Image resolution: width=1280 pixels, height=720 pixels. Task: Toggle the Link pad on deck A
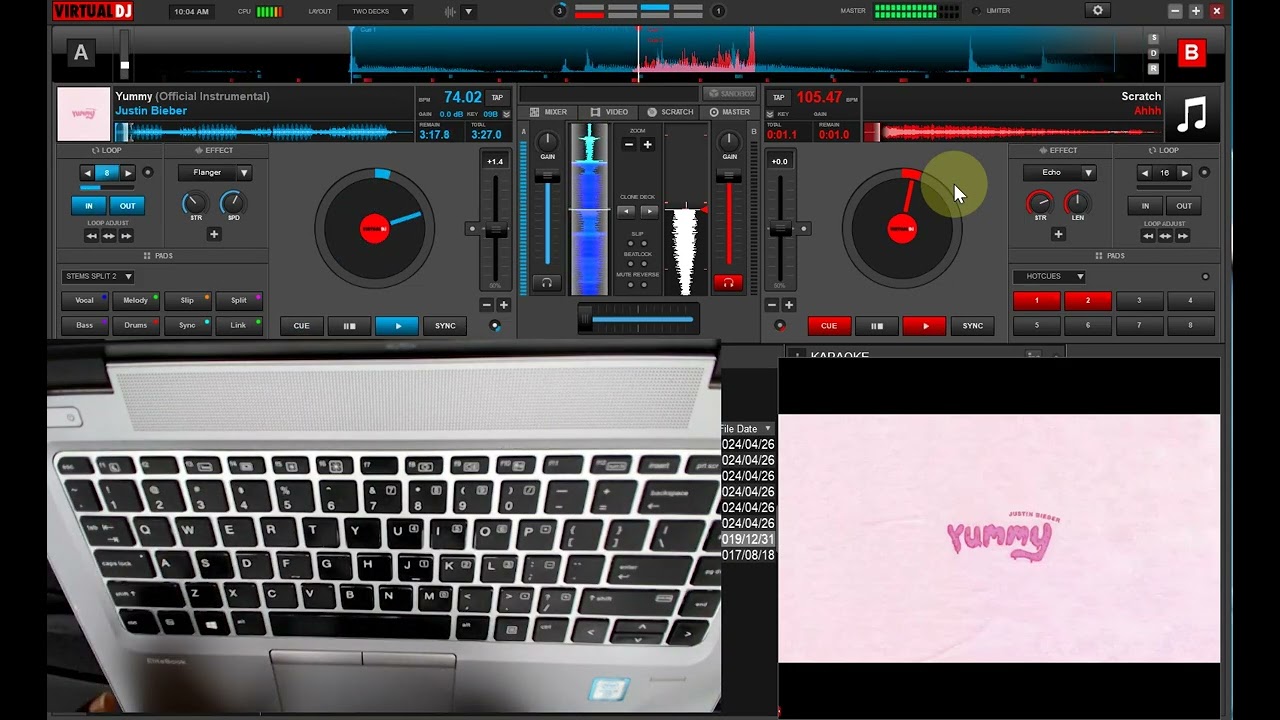(238, 325)
